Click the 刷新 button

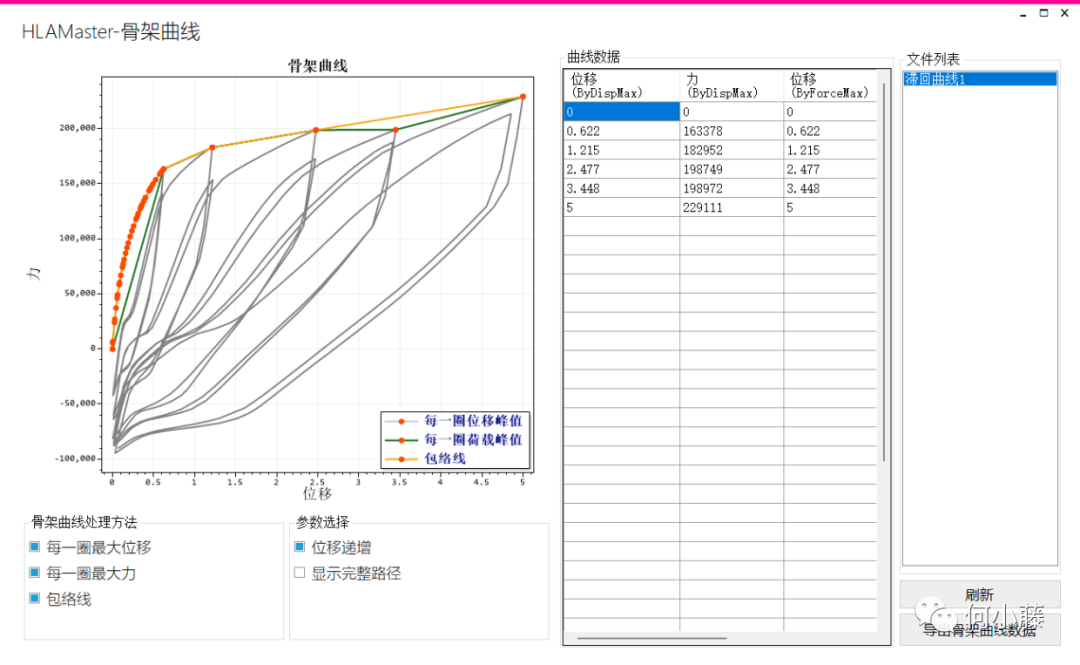click(979, 594)
